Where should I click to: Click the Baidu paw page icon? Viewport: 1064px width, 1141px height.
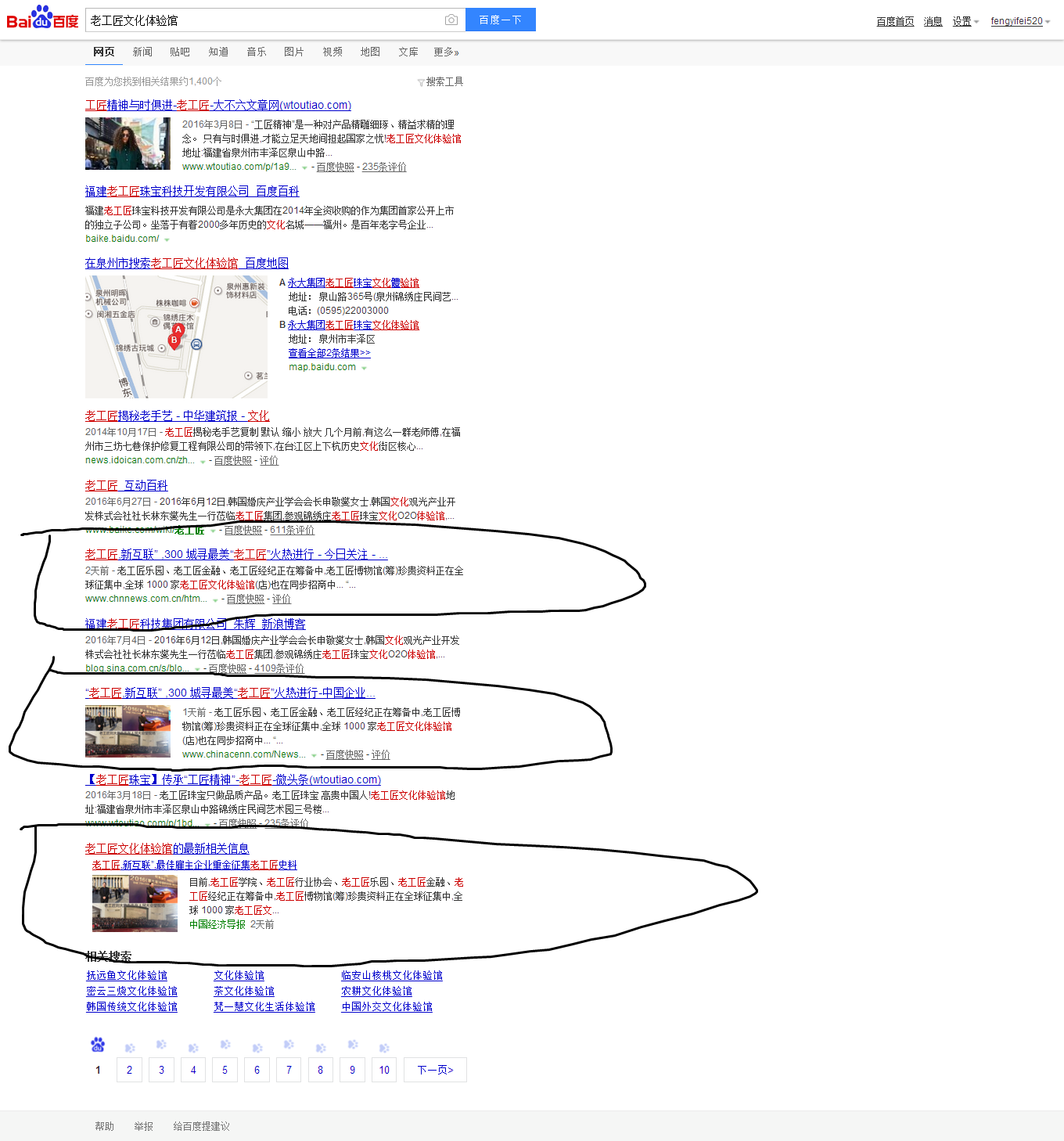coord(98,1044)
